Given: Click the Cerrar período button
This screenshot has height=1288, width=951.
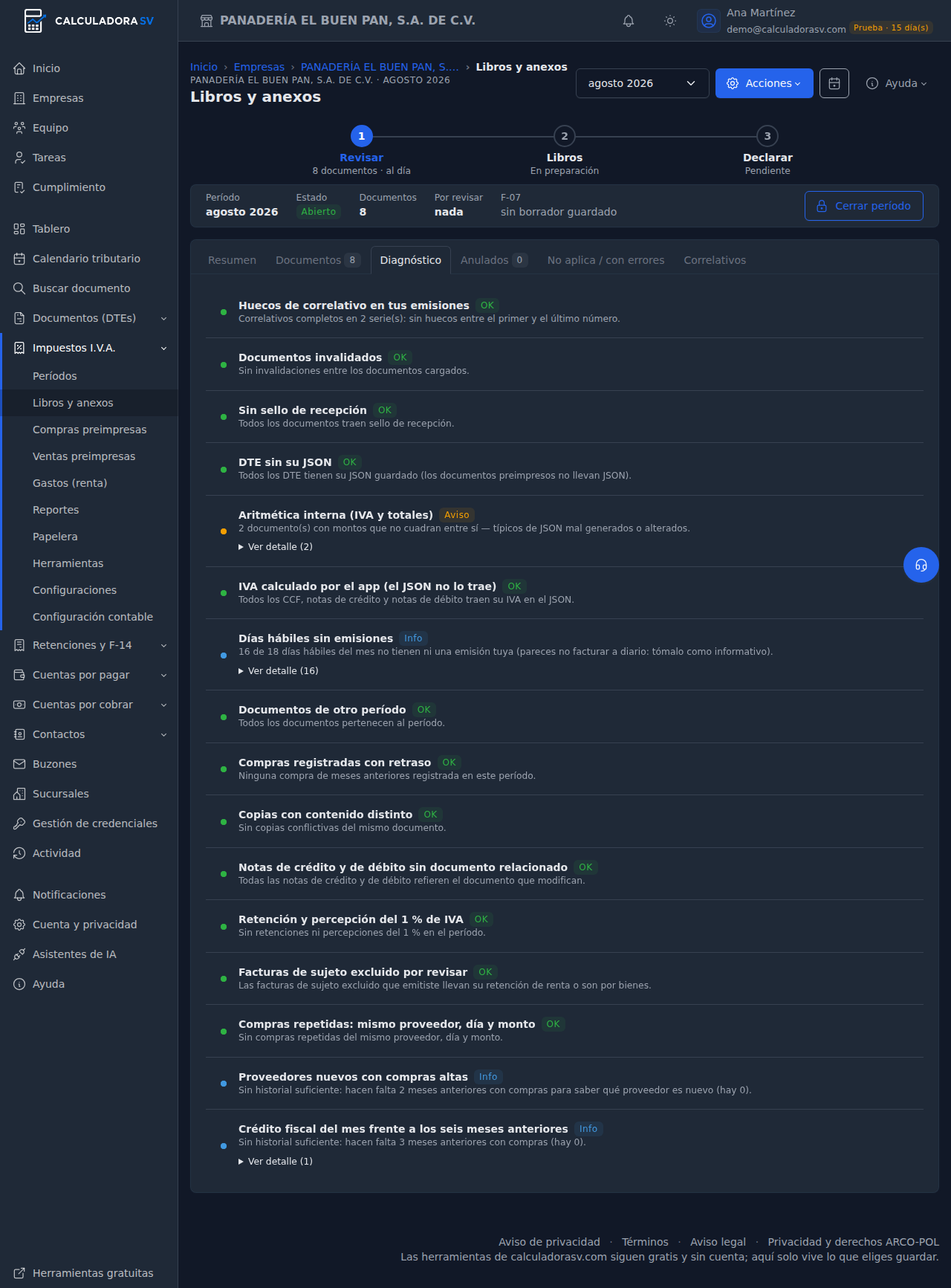Looking at the screenshot, I should click(x=863, y=206).
